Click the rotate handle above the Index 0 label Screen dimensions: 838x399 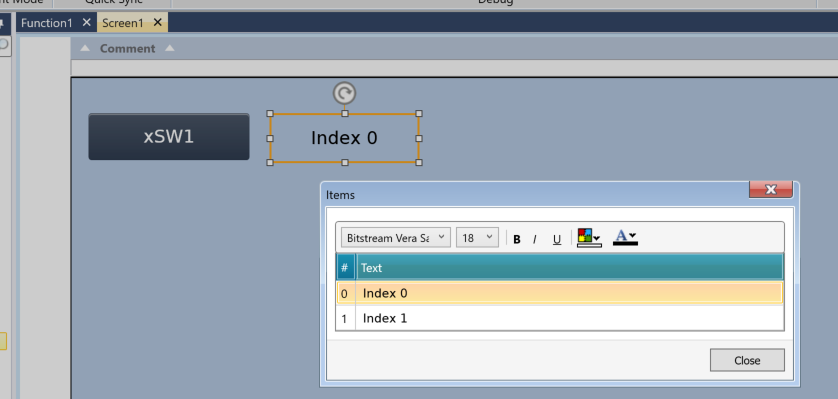[344, 93]
